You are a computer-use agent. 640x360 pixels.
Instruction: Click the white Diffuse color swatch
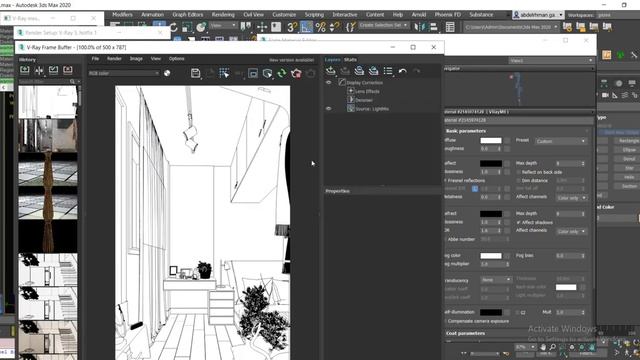point(491,140)
